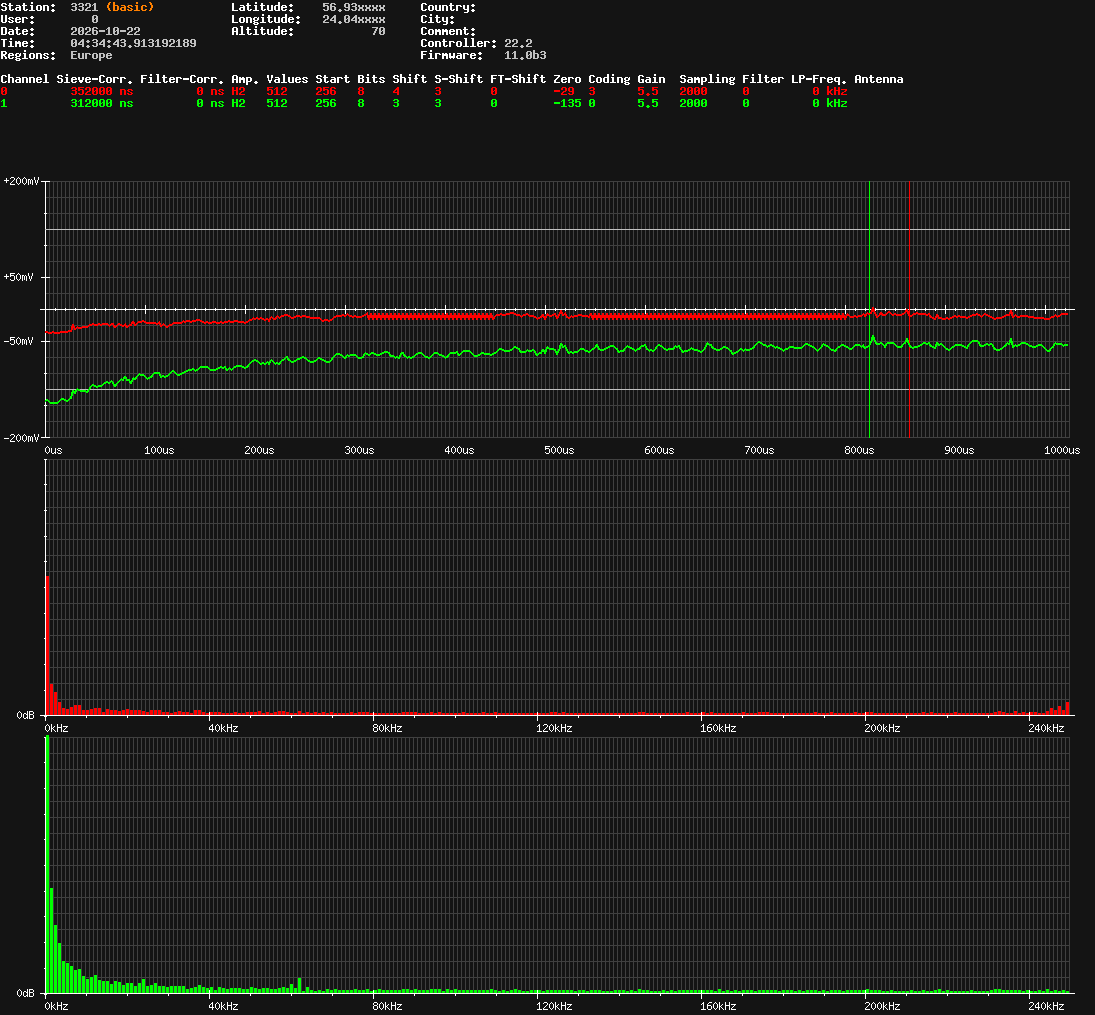Screen dimensions: 1095x1015
Task: Select the time value 04:34:43.913192189
Action: coord(133,43)
